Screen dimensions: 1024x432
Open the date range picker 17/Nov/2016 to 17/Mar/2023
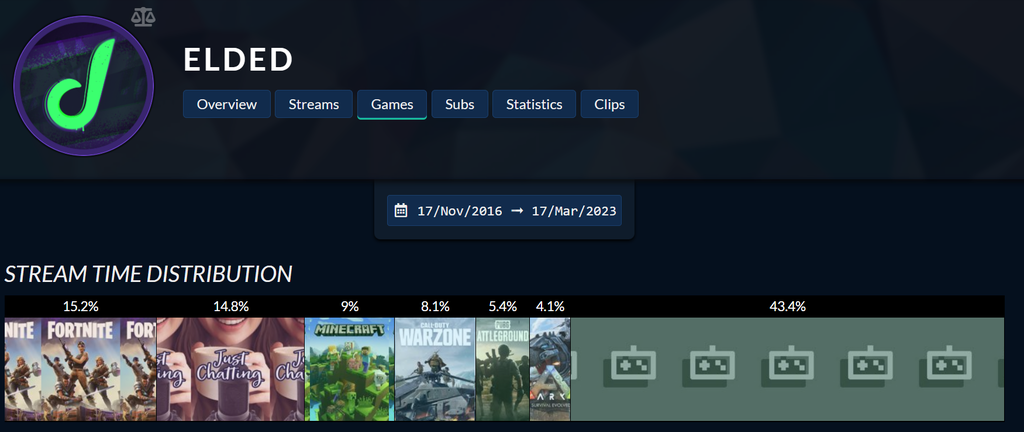click(x=504, y=211)
